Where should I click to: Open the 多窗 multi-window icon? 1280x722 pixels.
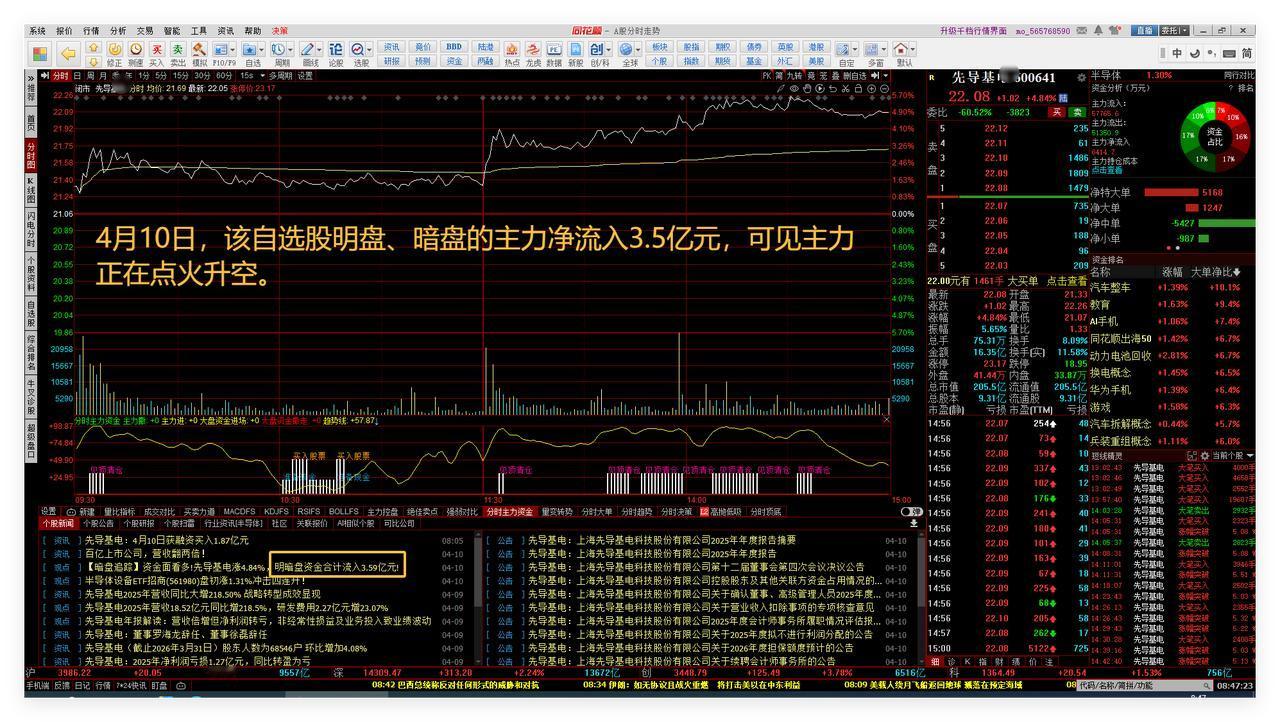point(872,49)
